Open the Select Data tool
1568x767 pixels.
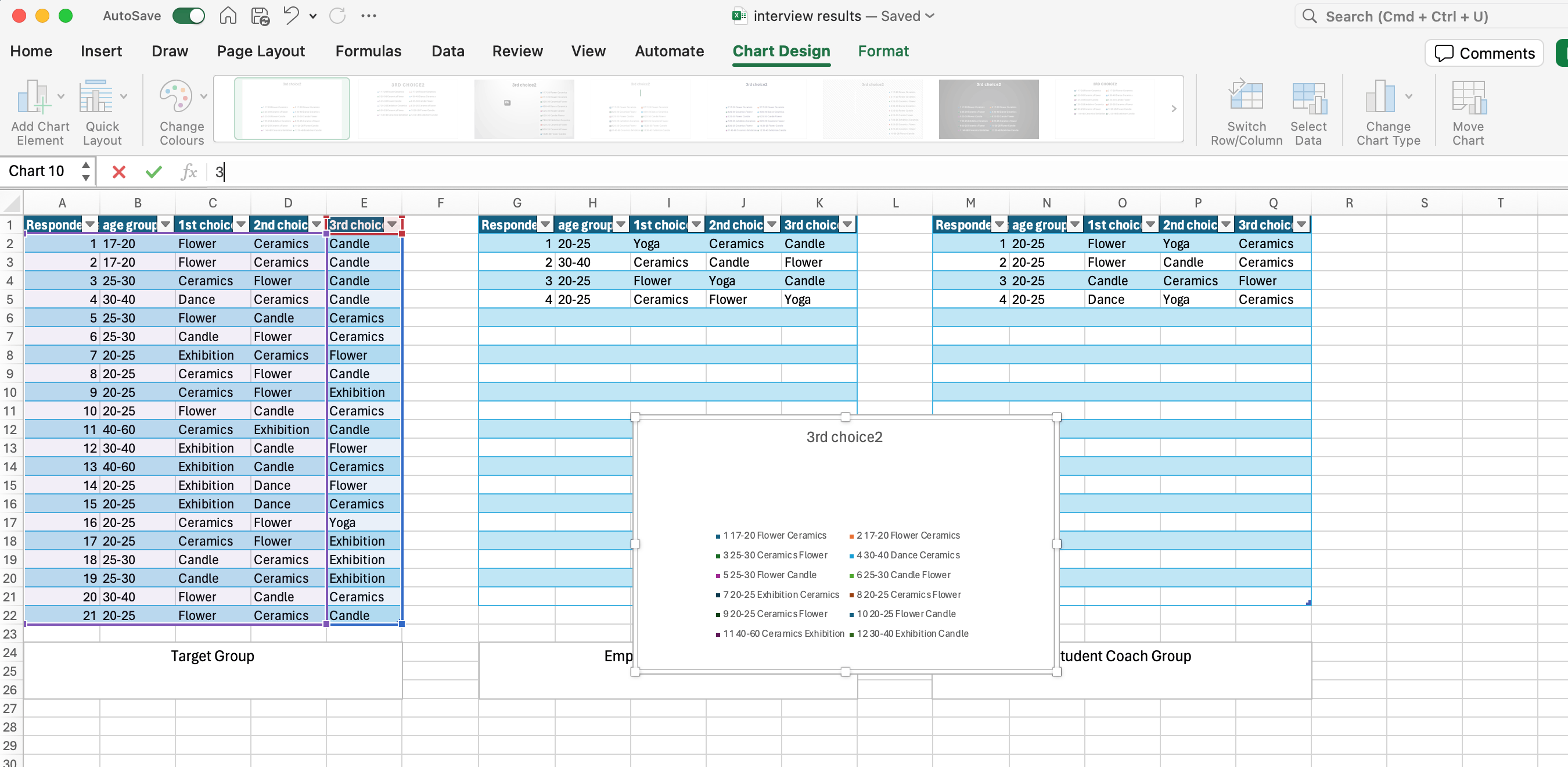pos(1308,98)
